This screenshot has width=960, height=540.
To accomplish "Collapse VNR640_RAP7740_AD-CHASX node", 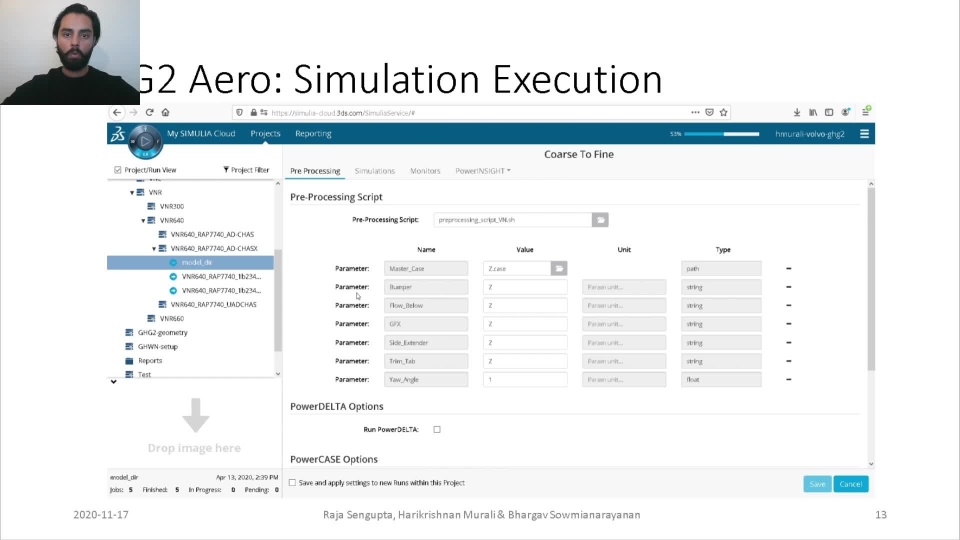I will coord(154,249).
